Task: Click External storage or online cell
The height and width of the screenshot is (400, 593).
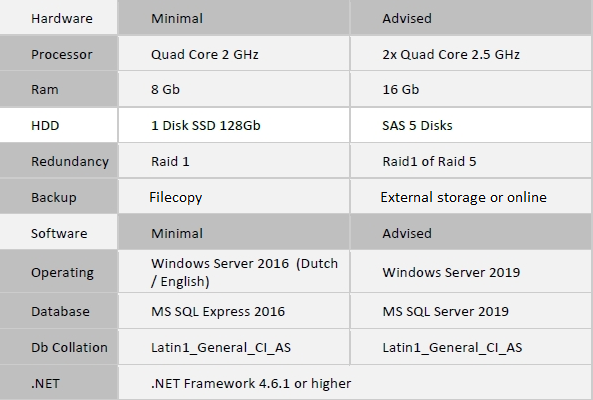Action: (471, 197)
